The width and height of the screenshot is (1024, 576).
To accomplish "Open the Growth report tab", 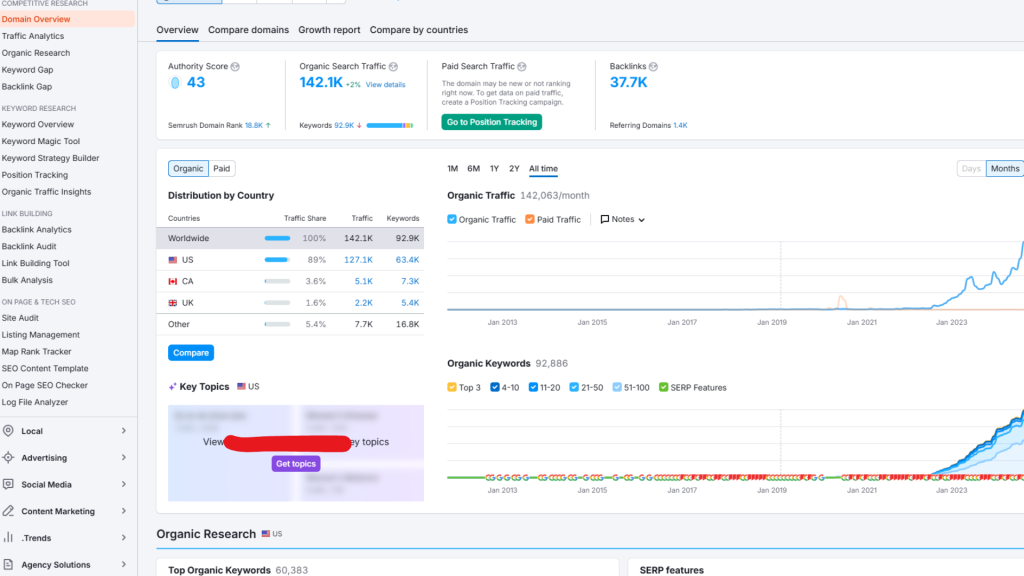I will [329, 30].
